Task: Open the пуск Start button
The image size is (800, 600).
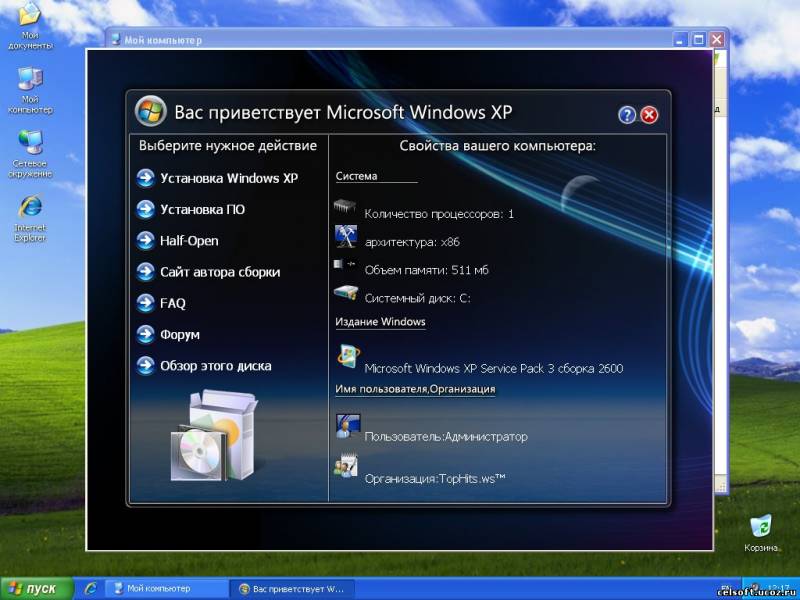Action: pos(37,589)
